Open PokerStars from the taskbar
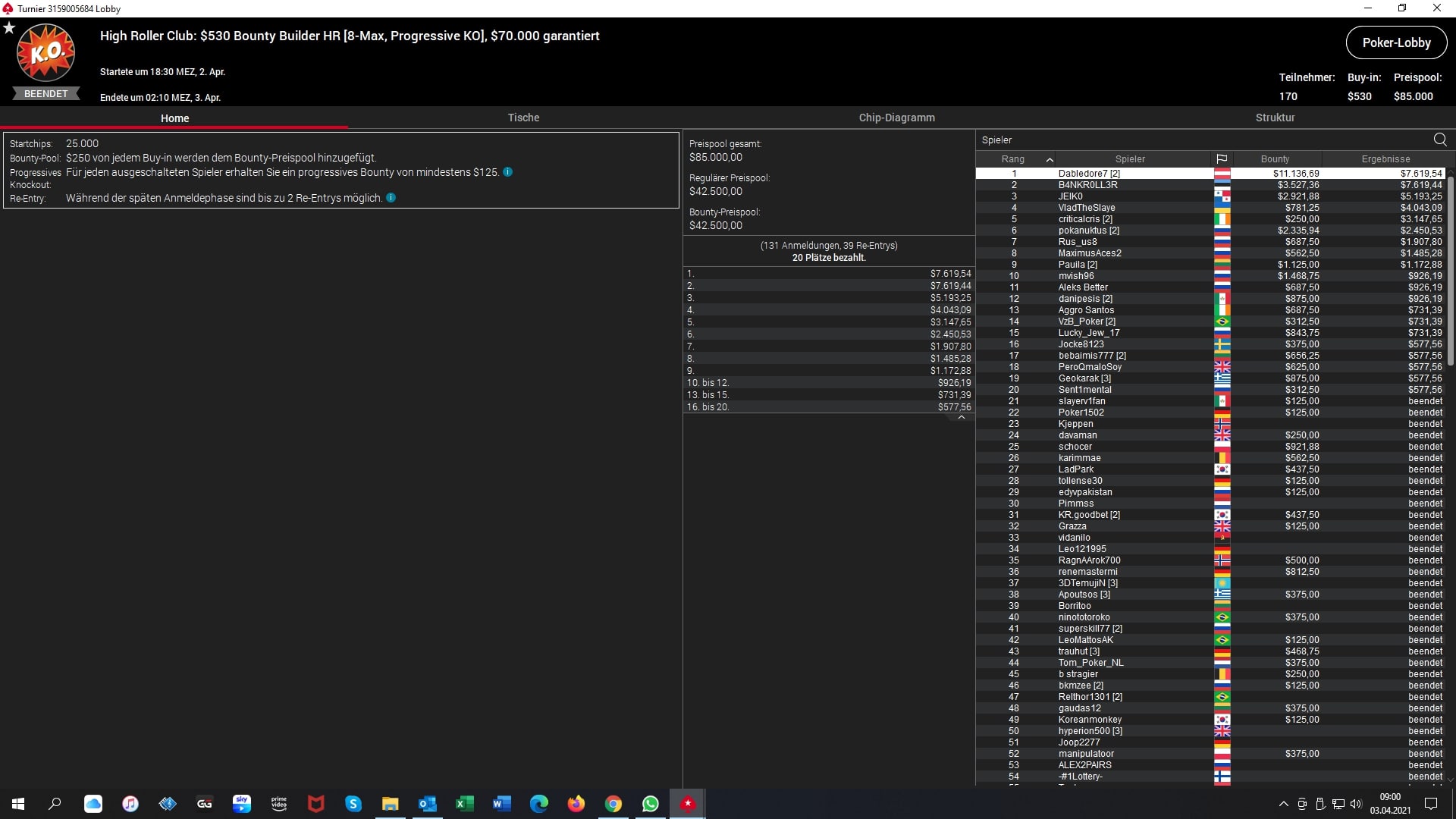 (x=687, y=804)
